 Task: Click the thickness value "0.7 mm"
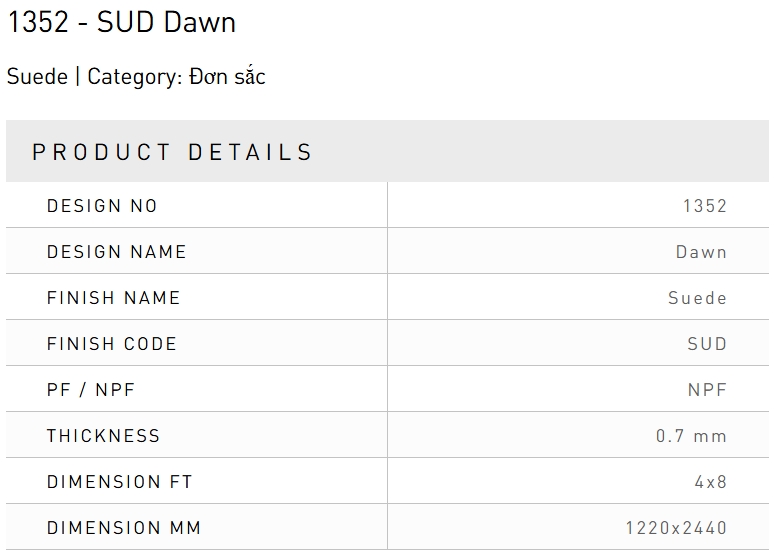pyautogui.click(x=691, y=436)
